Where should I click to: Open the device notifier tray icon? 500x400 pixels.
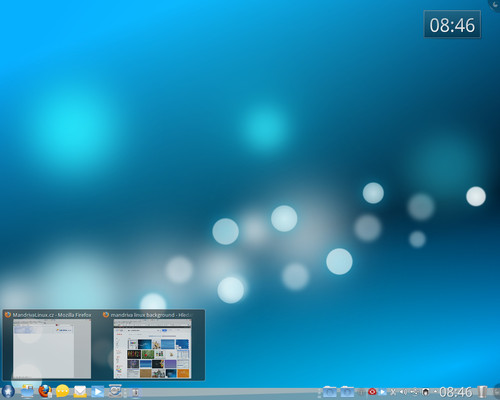tap(414, 392)
